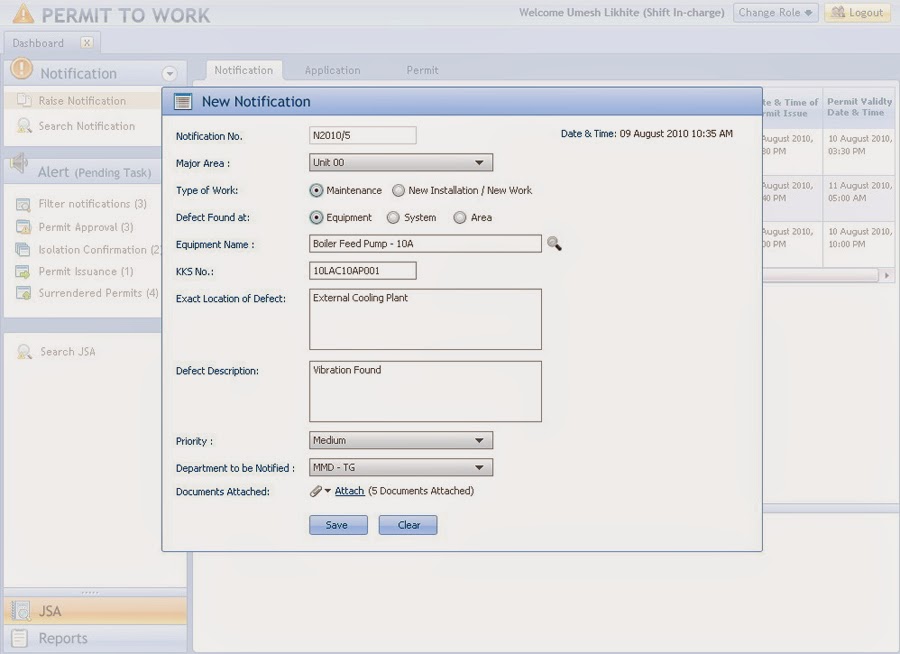Select the Permit Issuance icon

(24, 271)
